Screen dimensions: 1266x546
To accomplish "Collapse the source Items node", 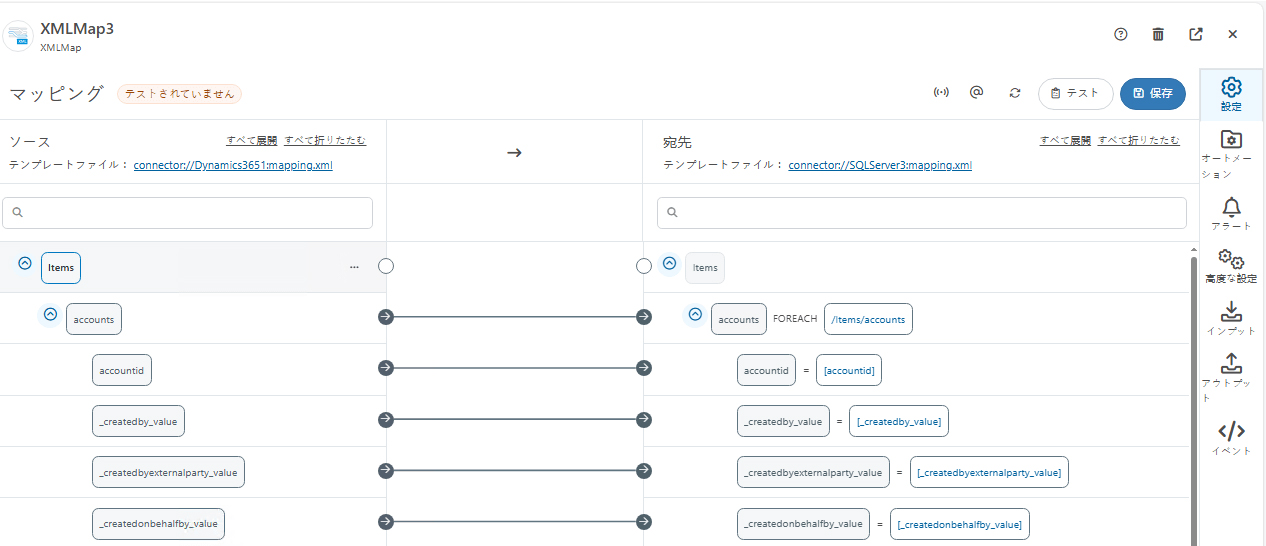I will (25, 264).
